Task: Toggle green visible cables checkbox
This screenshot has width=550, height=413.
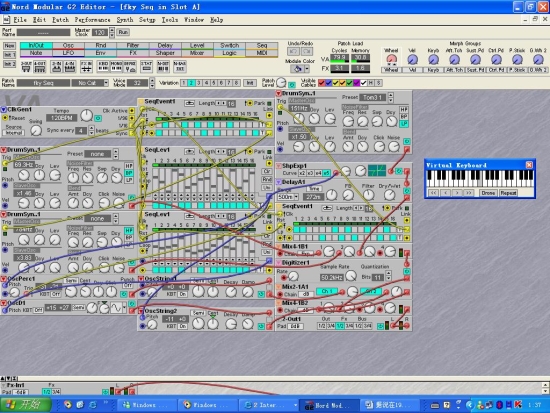Action: click(349, 83)
